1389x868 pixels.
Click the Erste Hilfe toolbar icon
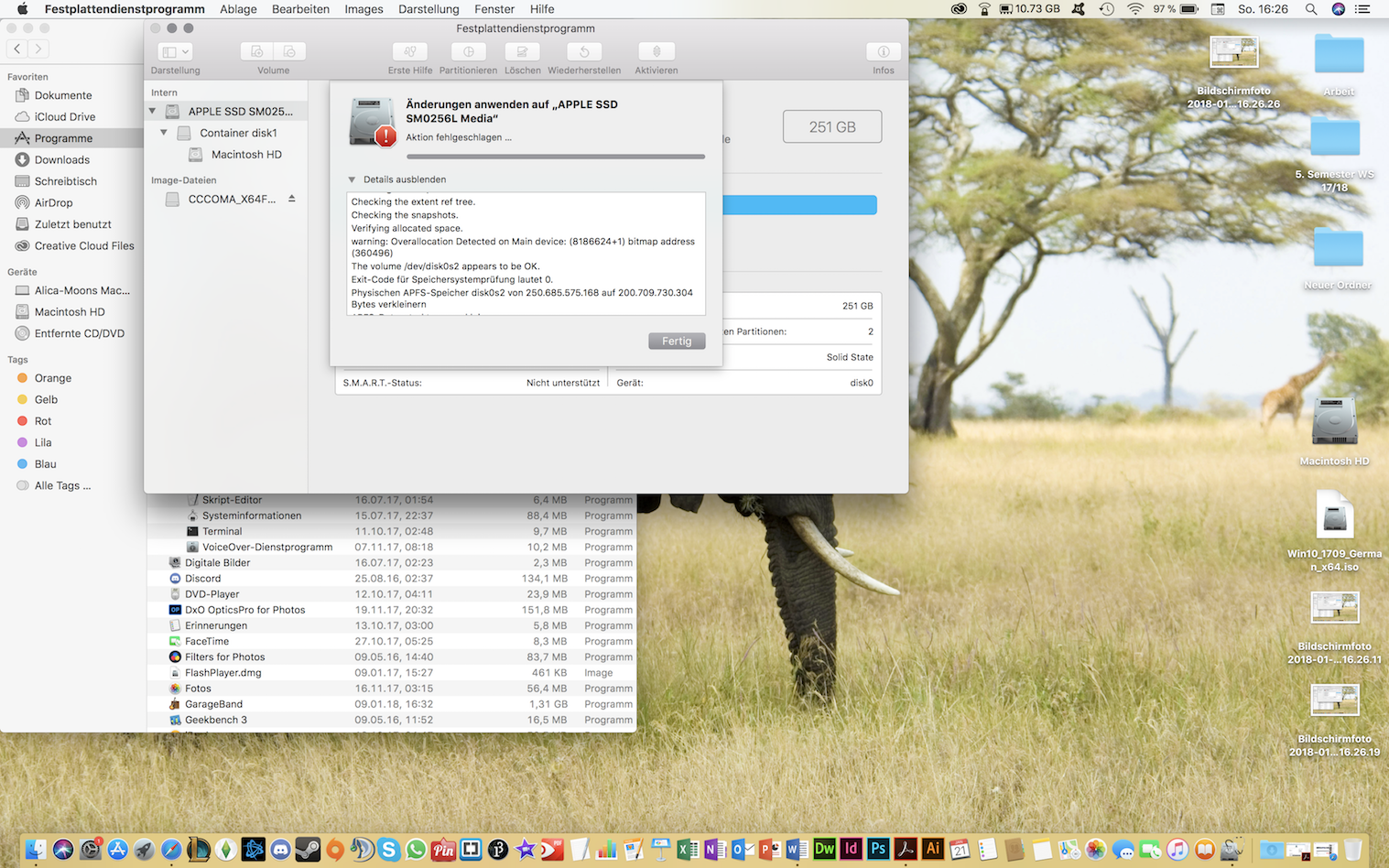409,52
